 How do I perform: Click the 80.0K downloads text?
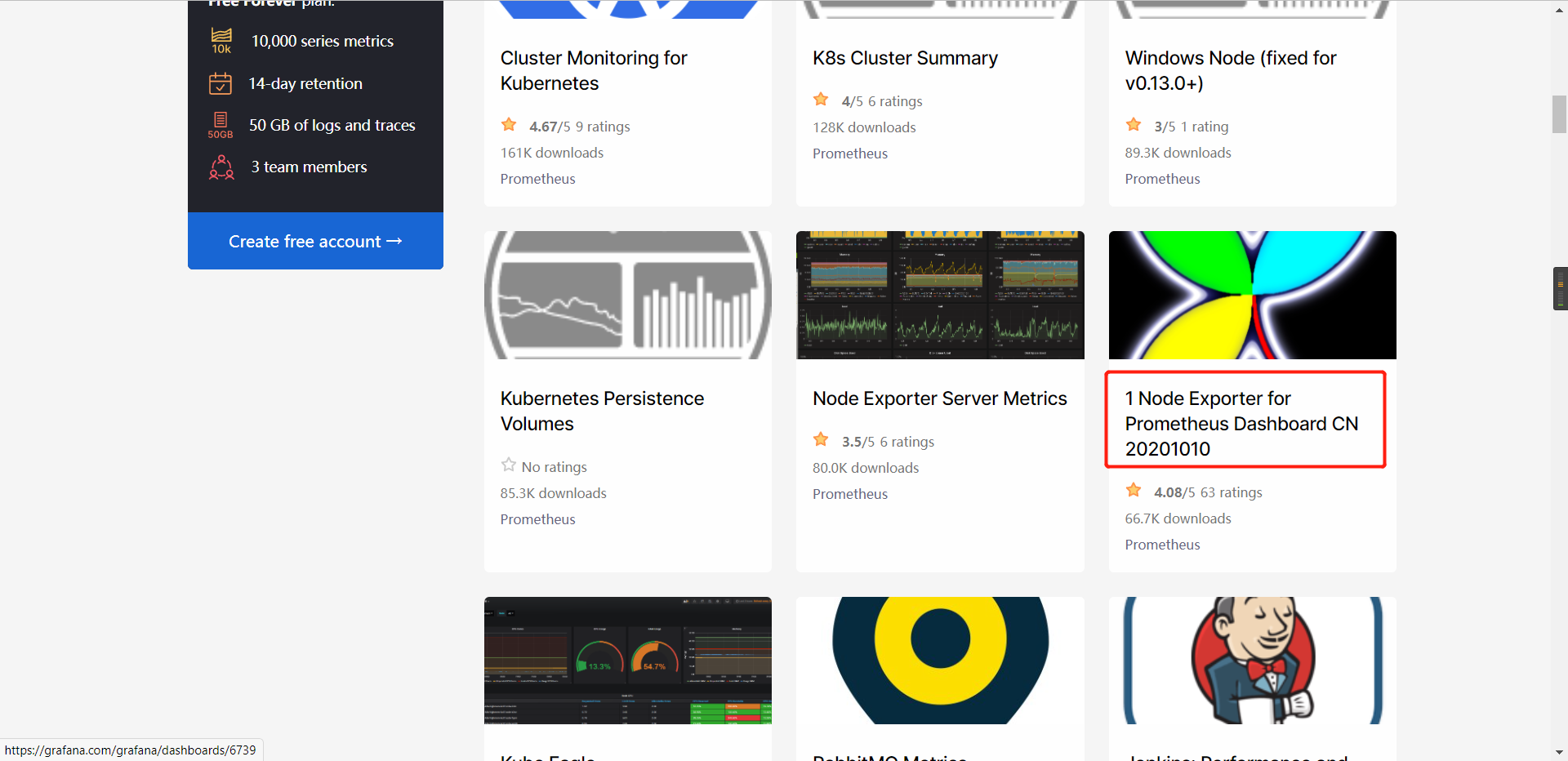pyautogui.click(x=866, y=468)
